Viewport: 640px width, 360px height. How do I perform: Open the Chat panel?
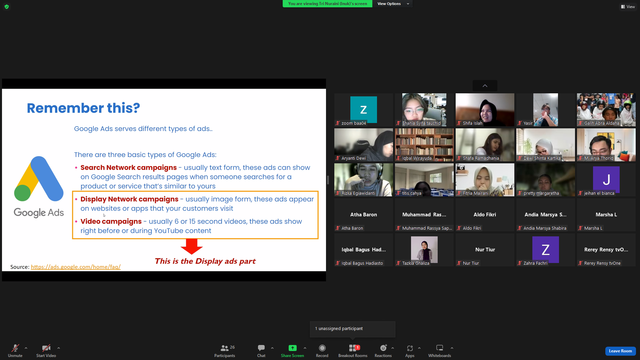tap(261, 350)
